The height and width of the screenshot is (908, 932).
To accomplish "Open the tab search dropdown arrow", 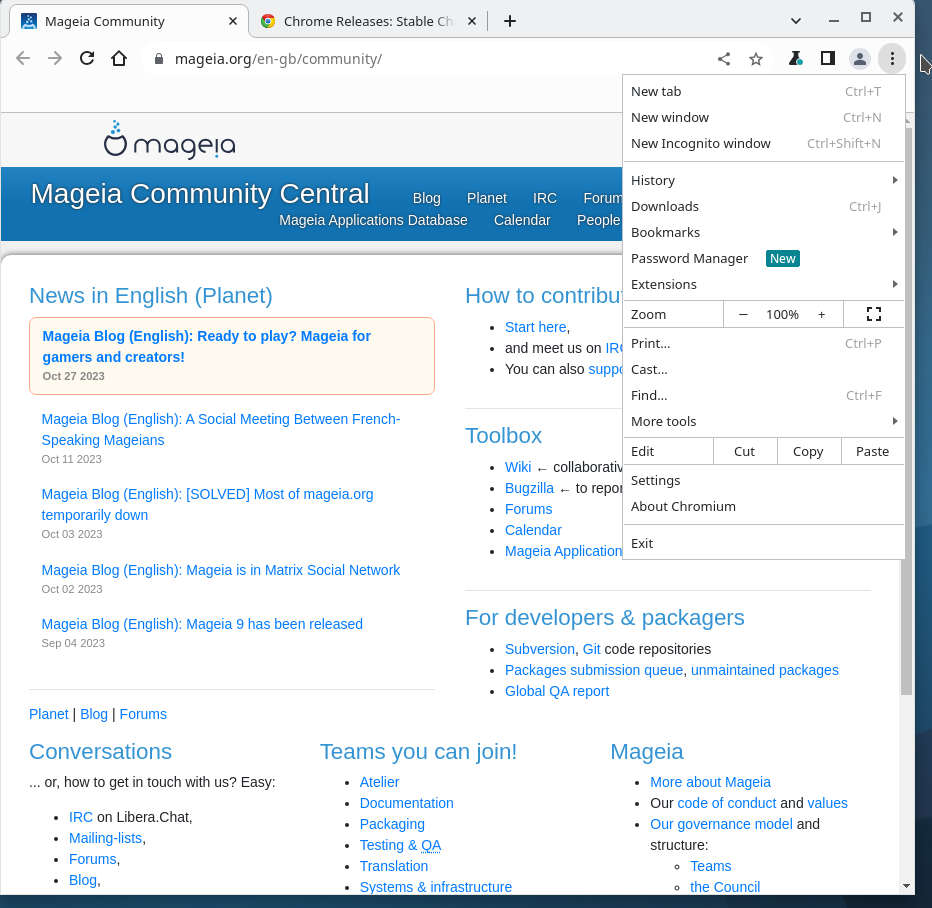I will 796,21.
